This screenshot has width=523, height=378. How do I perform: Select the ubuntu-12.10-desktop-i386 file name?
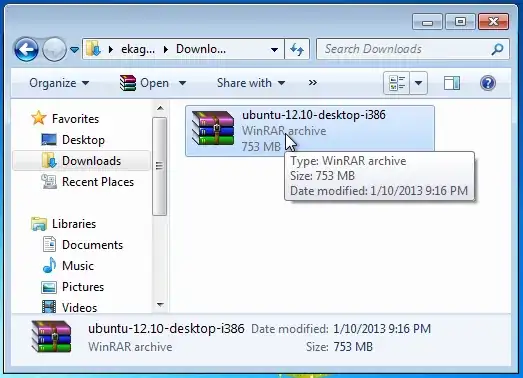(x=314, y=115)
